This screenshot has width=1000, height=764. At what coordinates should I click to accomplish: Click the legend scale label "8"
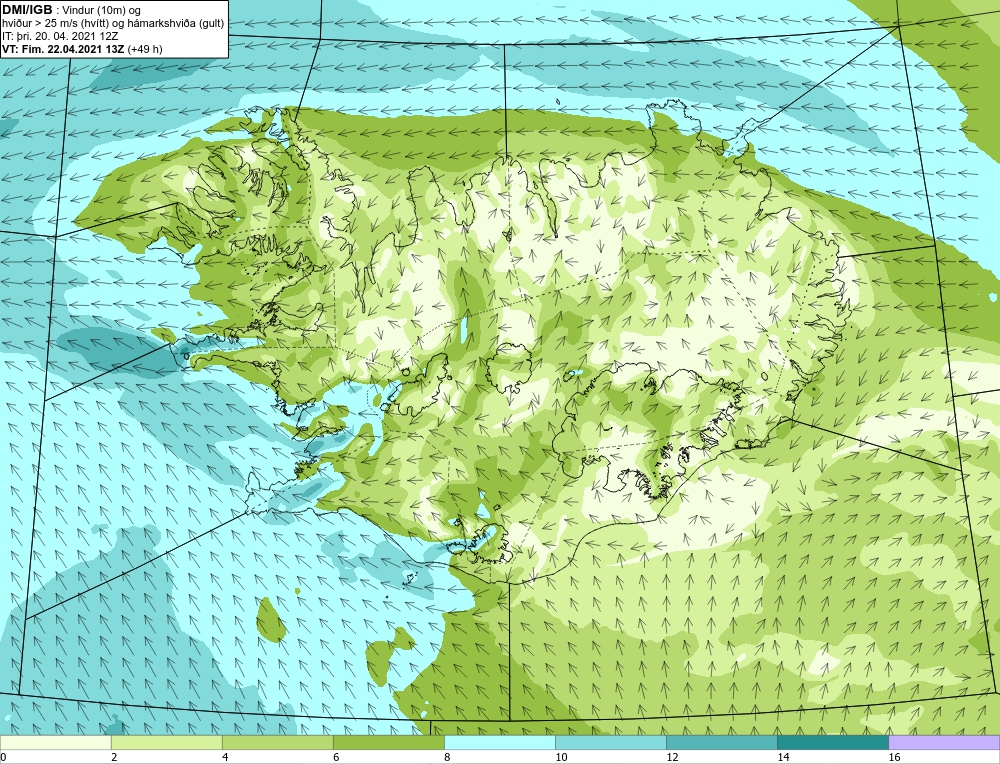tap(447, 757)
